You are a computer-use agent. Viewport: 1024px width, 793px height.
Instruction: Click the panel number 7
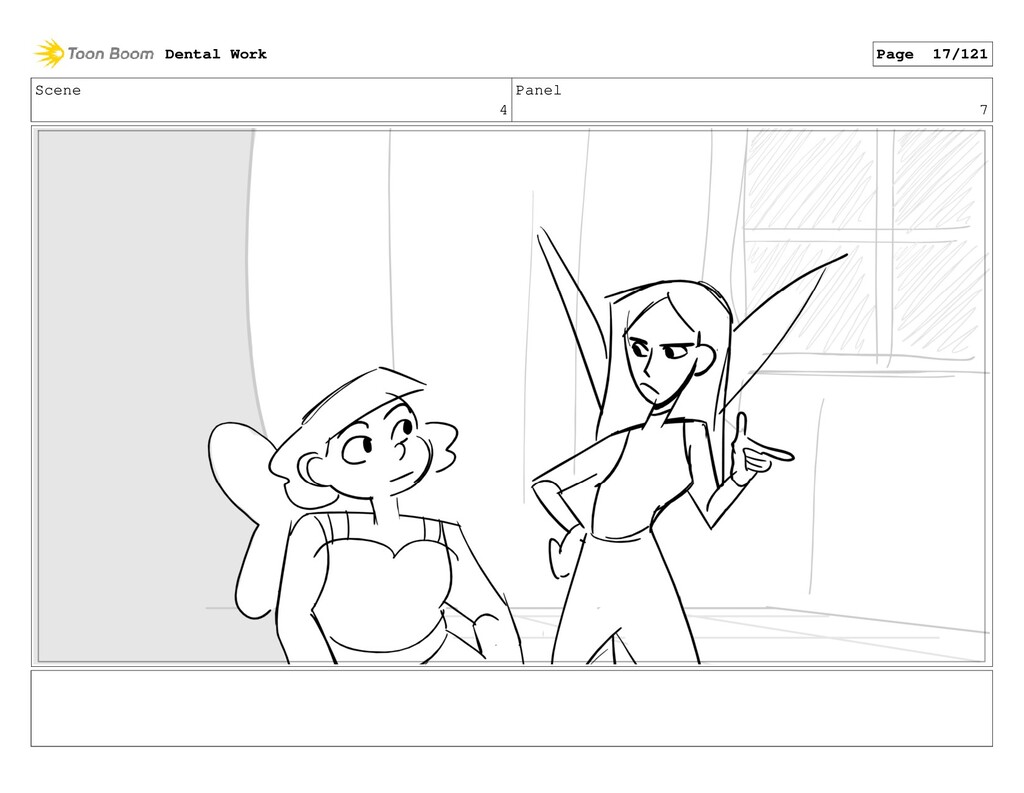pyautogui.click(x=984, y=110)
